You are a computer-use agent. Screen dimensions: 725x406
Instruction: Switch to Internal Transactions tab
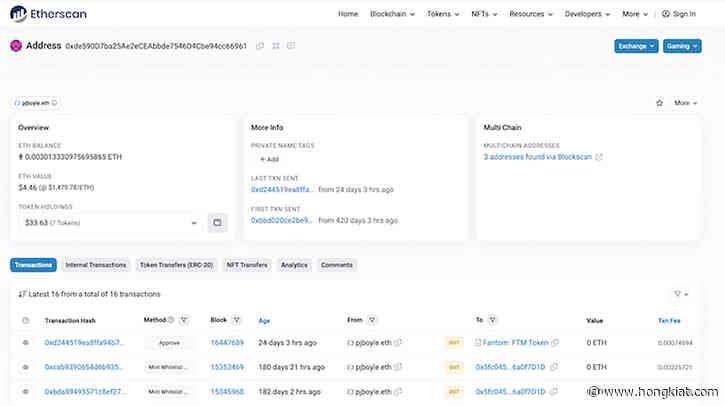[96, 265]
